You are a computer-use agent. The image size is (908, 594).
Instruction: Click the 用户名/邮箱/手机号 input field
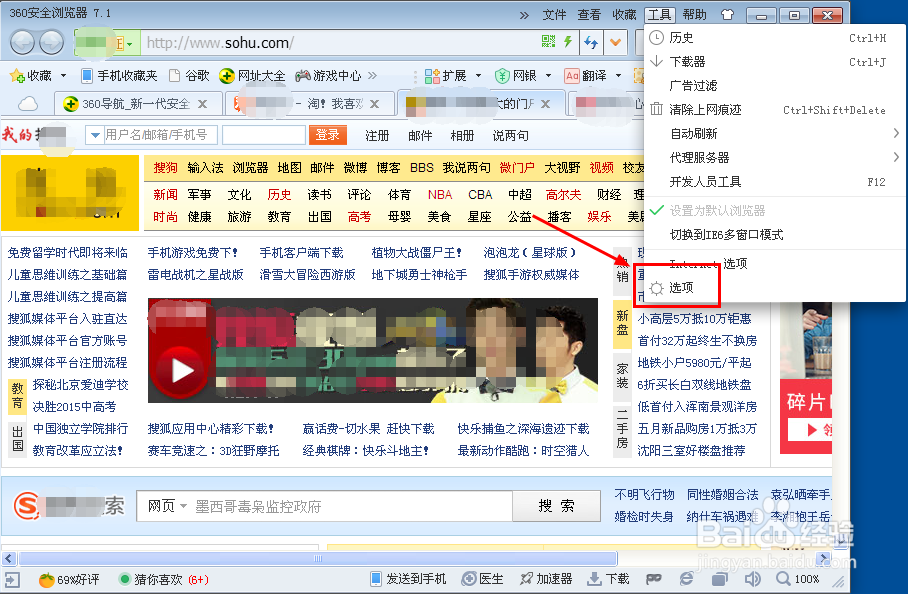click(x=160, y=135)
